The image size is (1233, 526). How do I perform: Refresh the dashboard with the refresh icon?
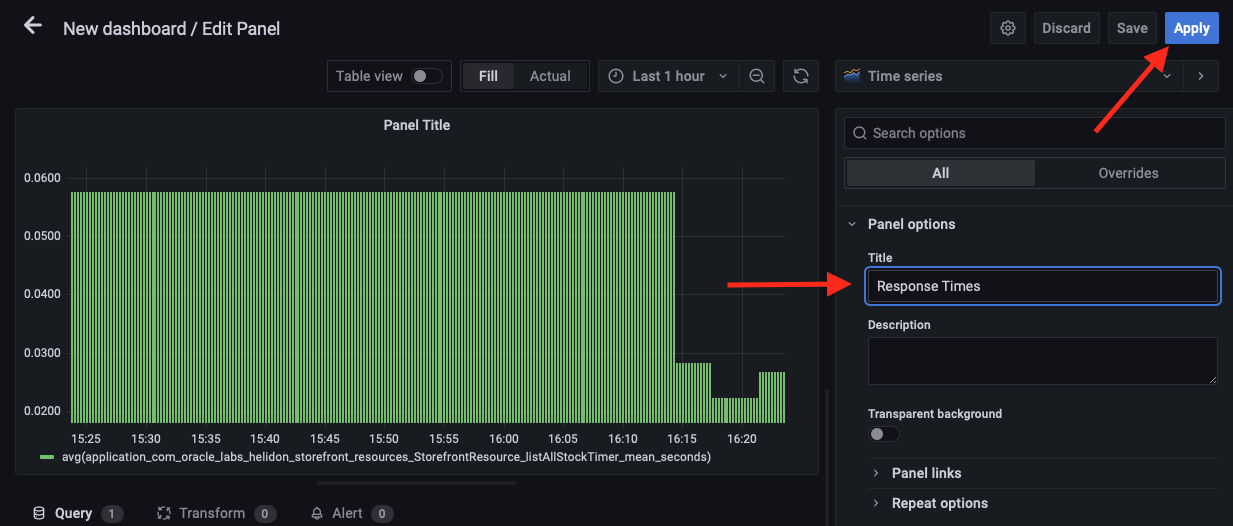pos(800,76)
